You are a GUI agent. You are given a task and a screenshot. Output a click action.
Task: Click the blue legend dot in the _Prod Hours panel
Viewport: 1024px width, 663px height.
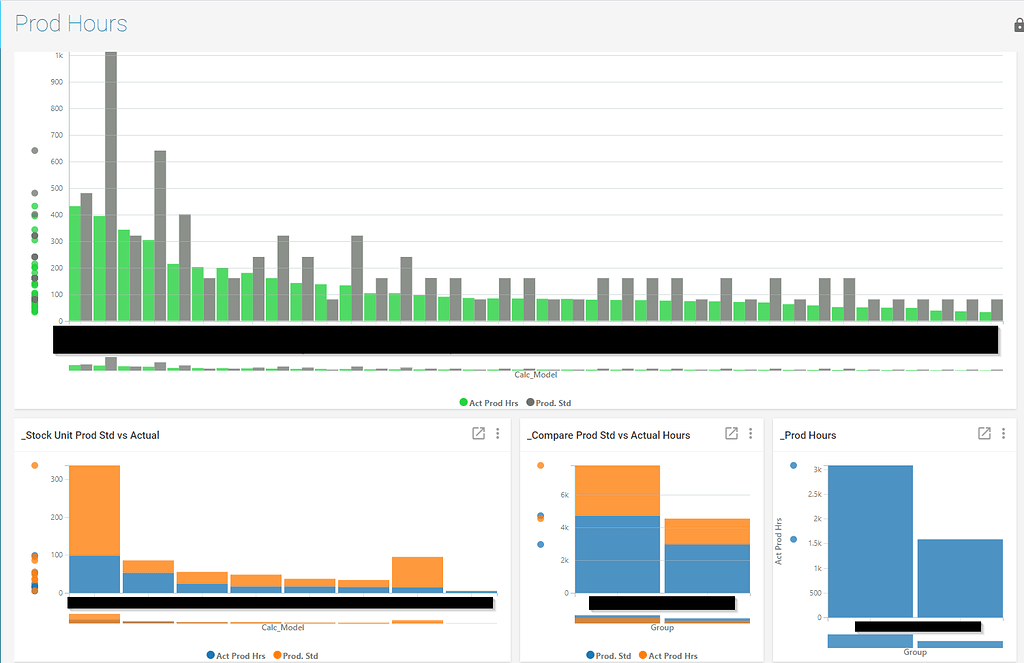point(794,464)
